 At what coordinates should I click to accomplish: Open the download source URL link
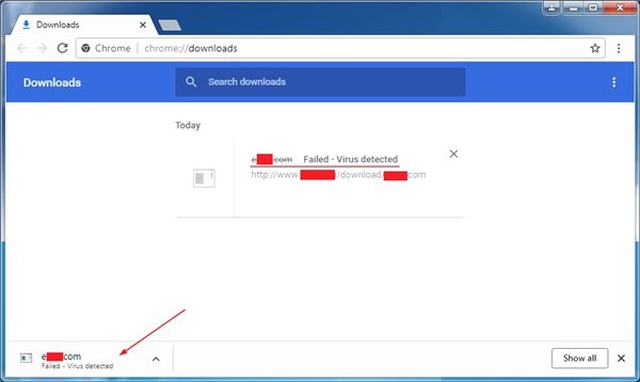coord(338,175)
